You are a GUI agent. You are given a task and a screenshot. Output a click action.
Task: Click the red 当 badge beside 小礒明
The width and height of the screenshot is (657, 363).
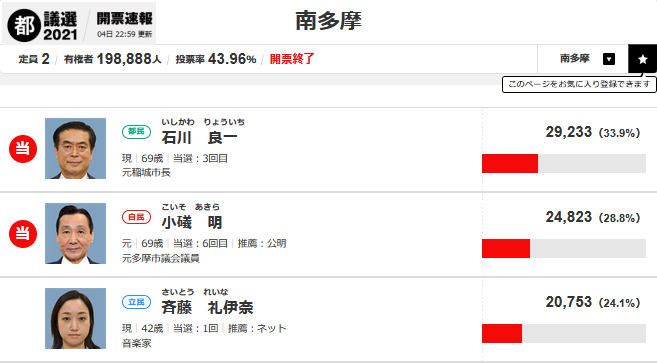click(x=23, y=234)
